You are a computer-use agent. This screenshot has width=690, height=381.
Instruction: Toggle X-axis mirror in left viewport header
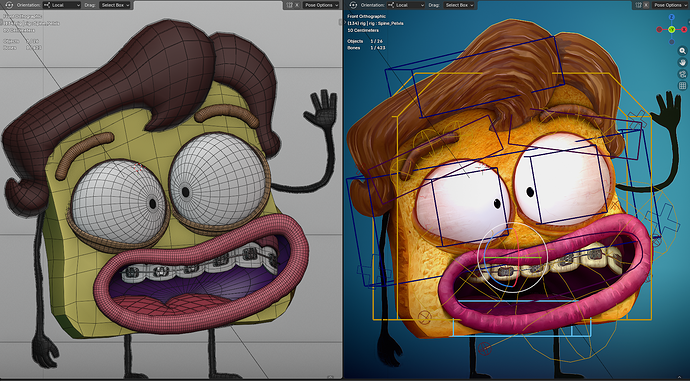(297, 5)
